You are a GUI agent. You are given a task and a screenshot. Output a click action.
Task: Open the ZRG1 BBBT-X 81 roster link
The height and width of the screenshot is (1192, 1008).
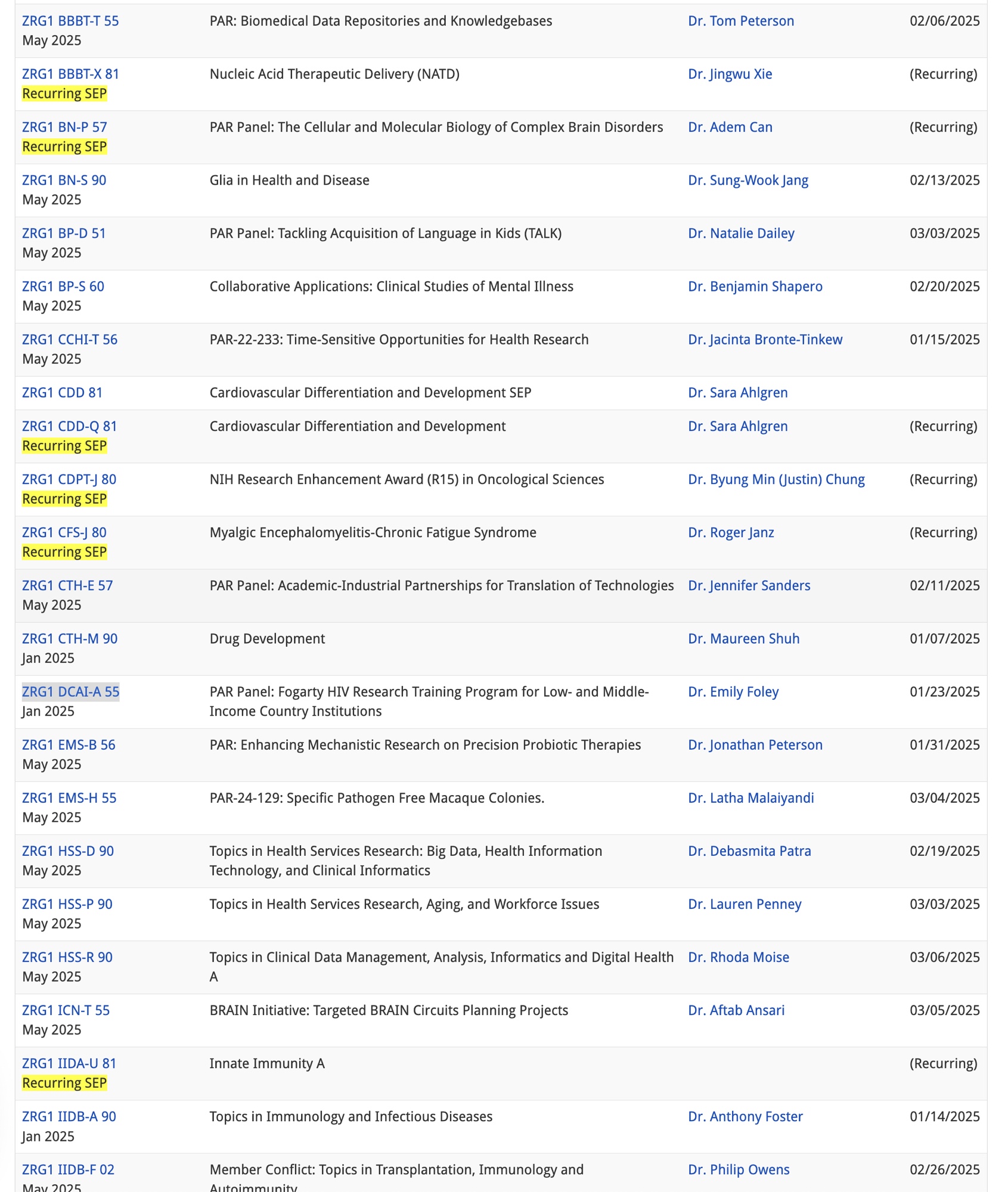tap(70, 74)
